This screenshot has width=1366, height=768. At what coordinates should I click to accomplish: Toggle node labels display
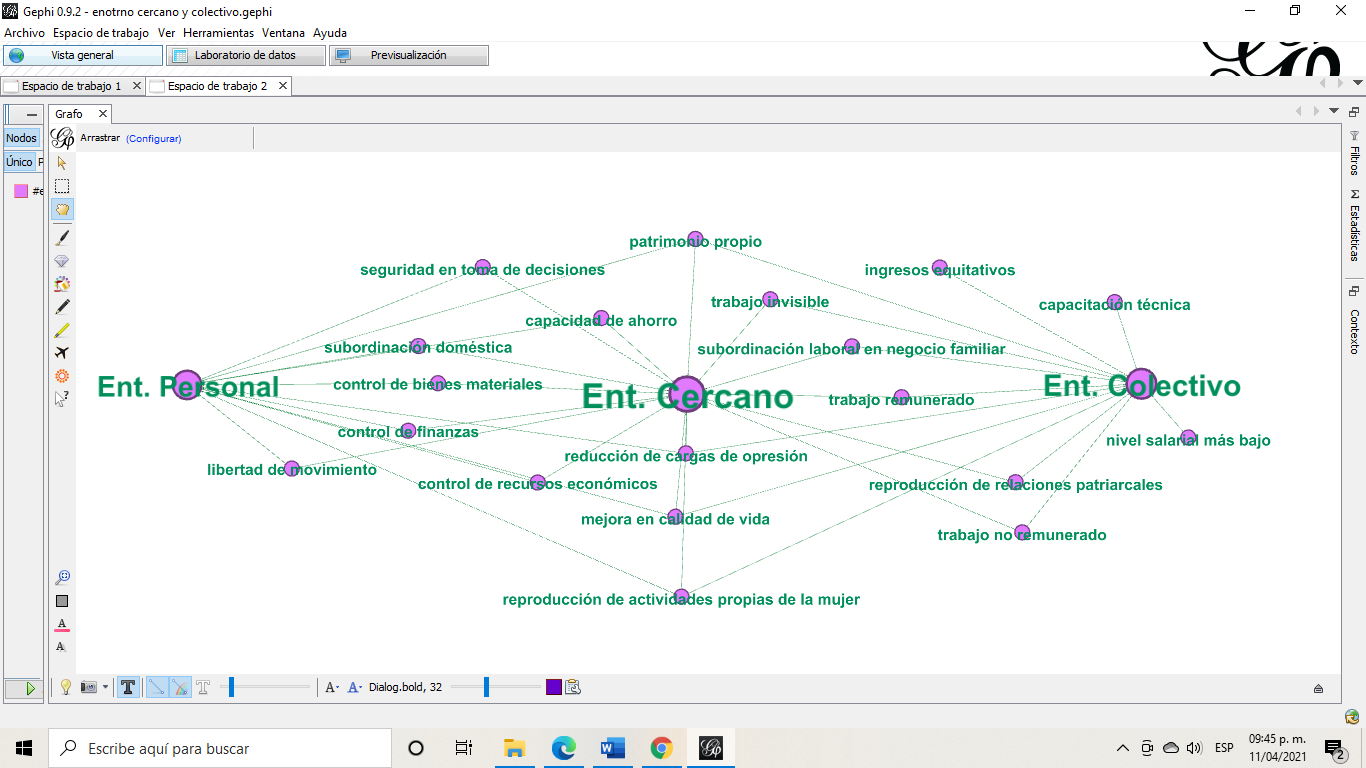(x=128, y=687)
